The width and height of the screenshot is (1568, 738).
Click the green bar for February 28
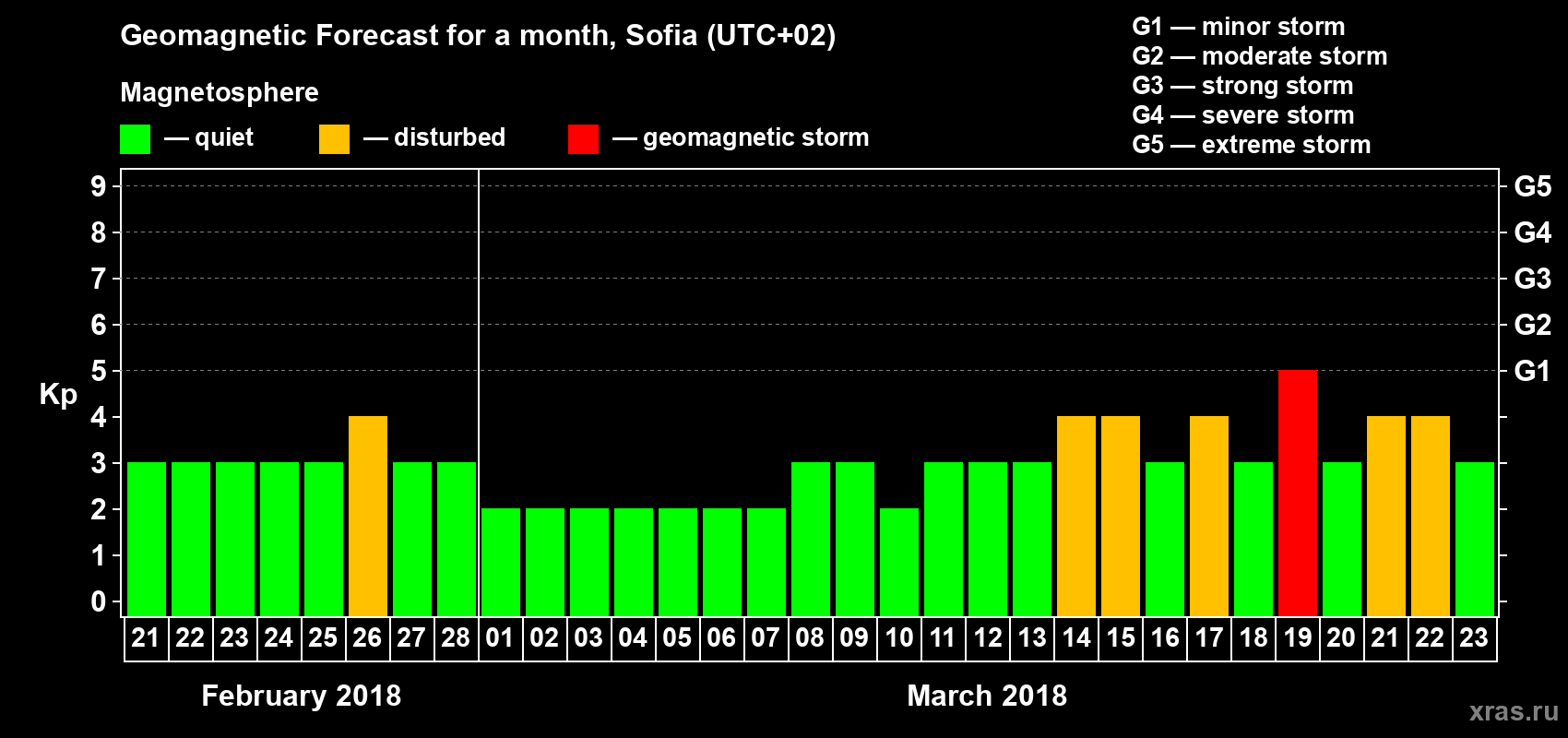(x=457, y=539)
